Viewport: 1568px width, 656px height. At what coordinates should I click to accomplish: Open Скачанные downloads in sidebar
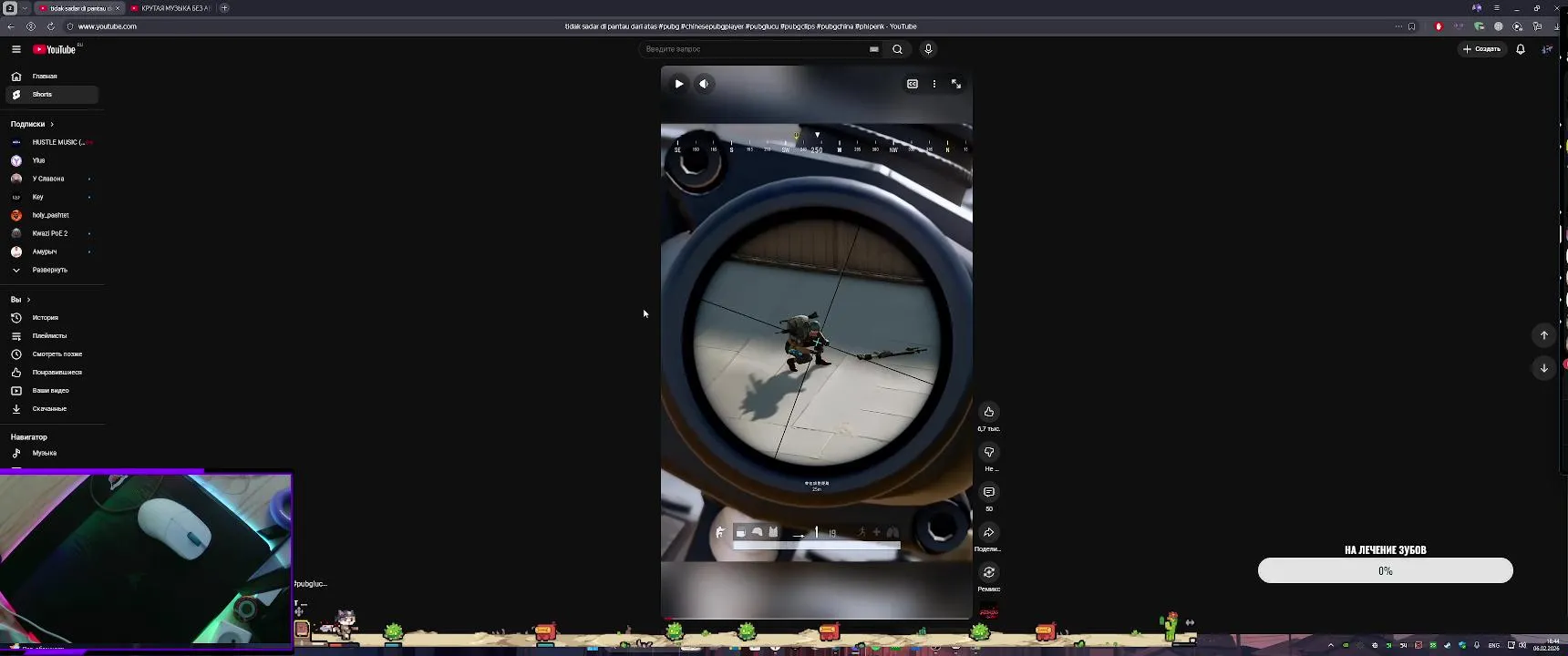[x=52, y=409]
